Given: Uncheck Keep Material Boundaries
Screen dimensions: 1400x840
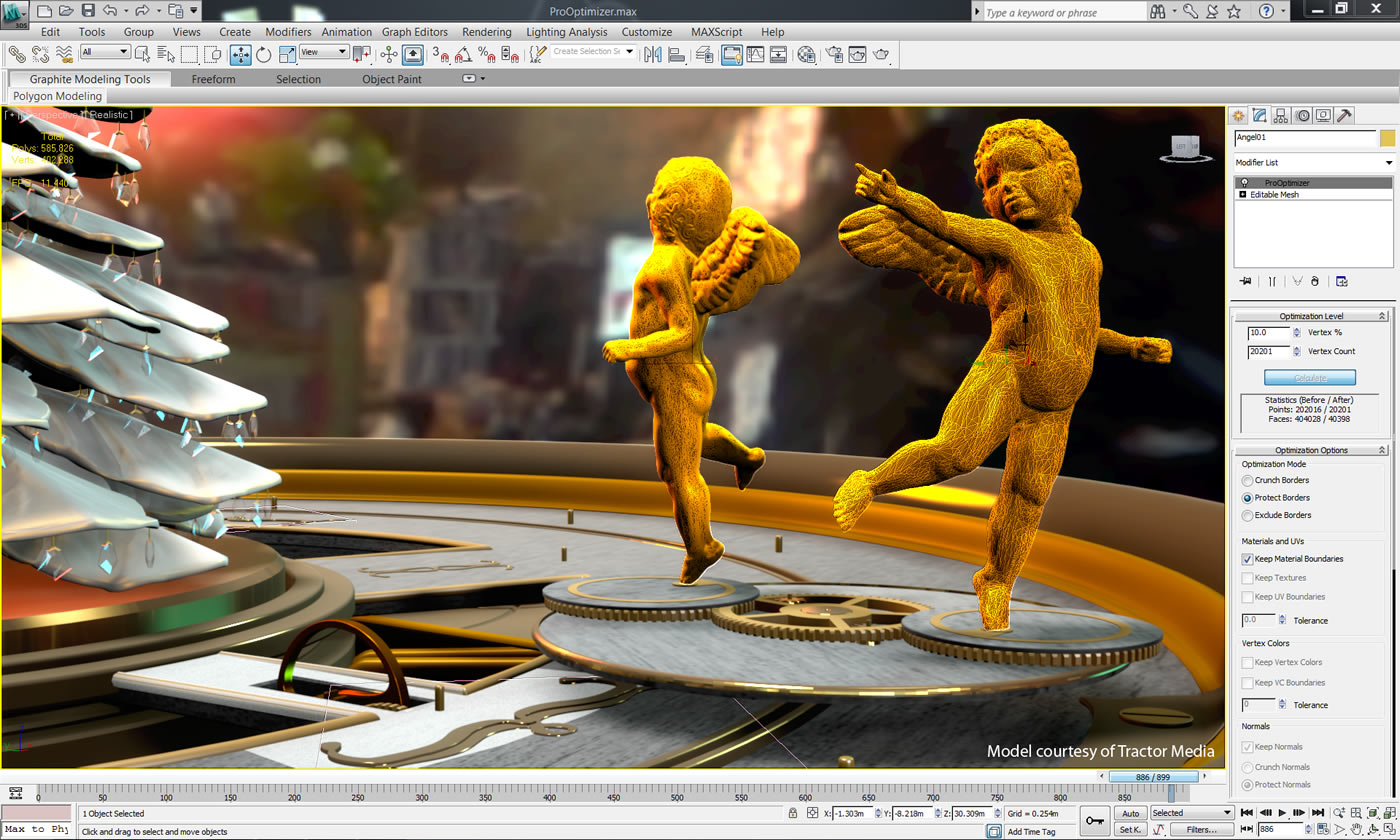Looking at the screenshot, I should click(1247, 559).
